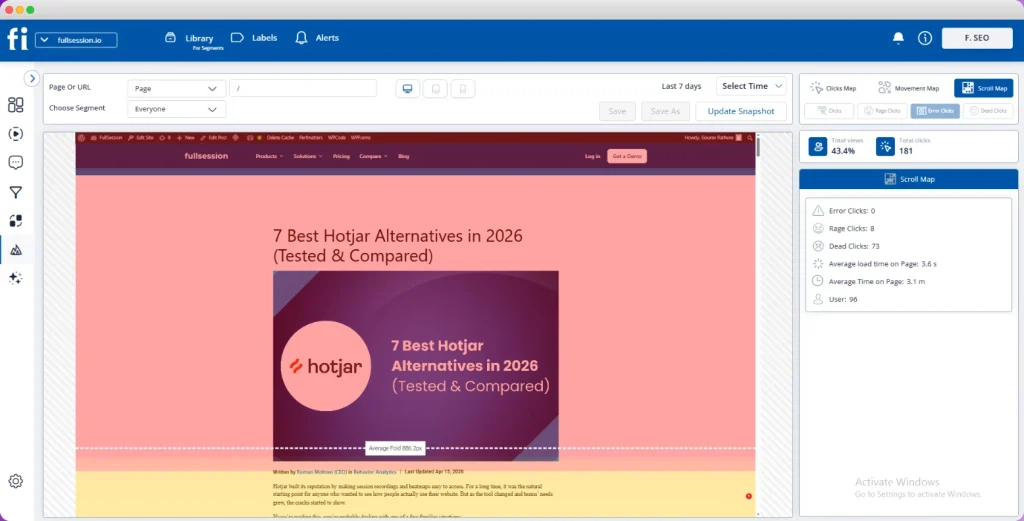Open the Choose Segment 'Everyone' dropdown

176,109
